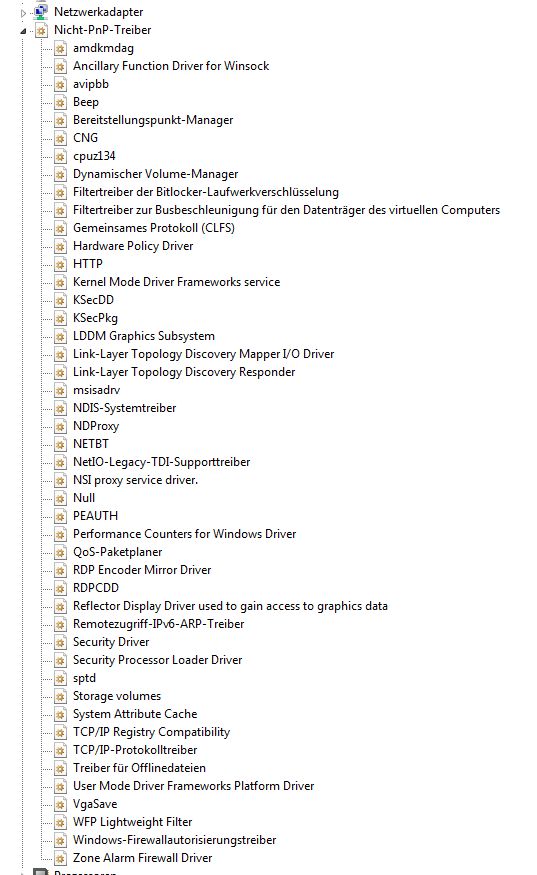Expand the Netzwerkadapter node arrow
This screenshot has height=875, width=537.
click(23, 13)
